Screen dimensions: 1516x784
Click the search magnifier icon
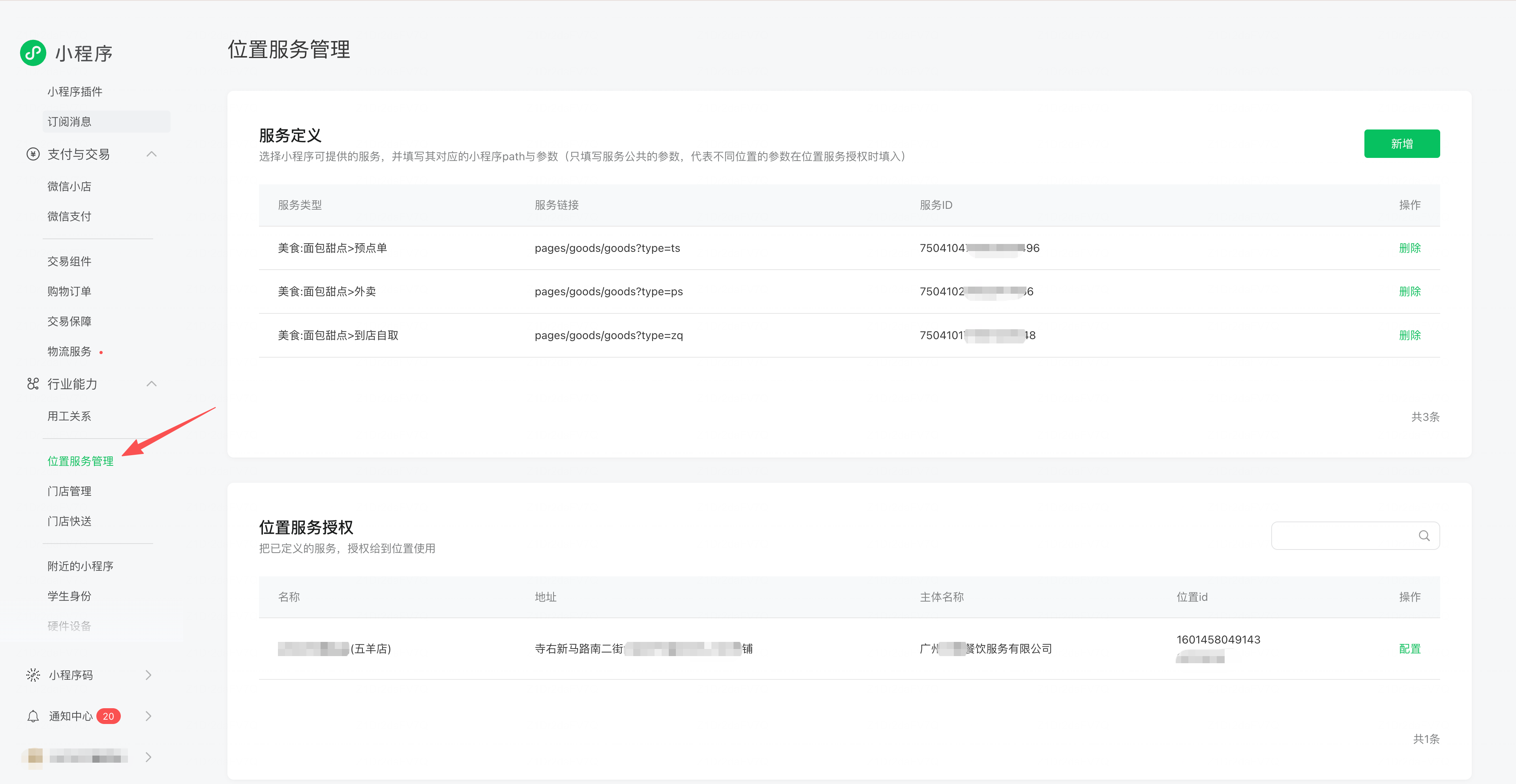[x=1424, y=536]
